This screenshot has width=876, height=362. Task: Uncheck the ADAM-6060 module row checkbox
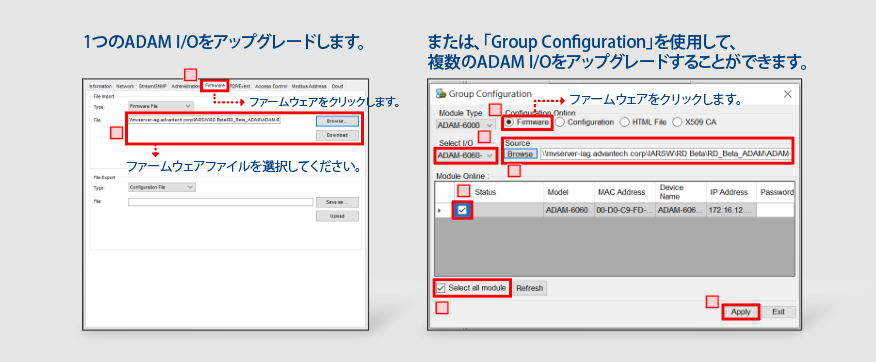(463, 210)
